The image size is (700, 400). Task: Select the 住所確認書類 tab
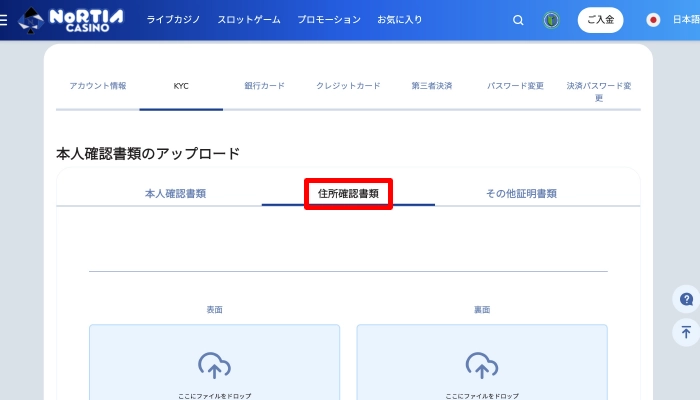tap(348, 194)
